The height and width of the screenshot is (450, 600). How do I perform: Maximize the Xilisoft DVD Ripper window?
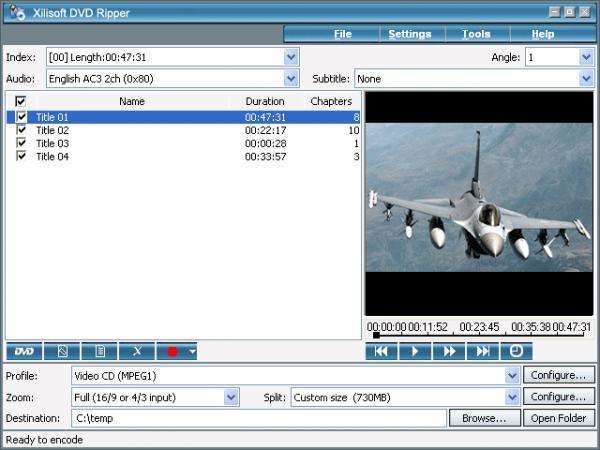click(570, 12)
